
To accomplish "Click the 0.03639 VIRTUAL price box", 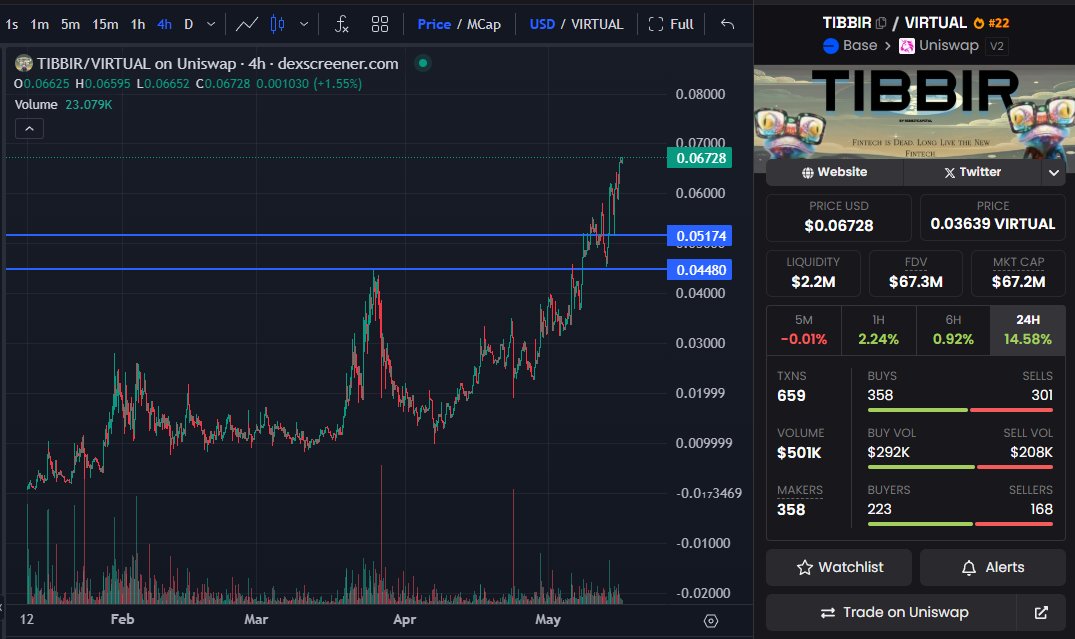I will click(x=993, y=217).
